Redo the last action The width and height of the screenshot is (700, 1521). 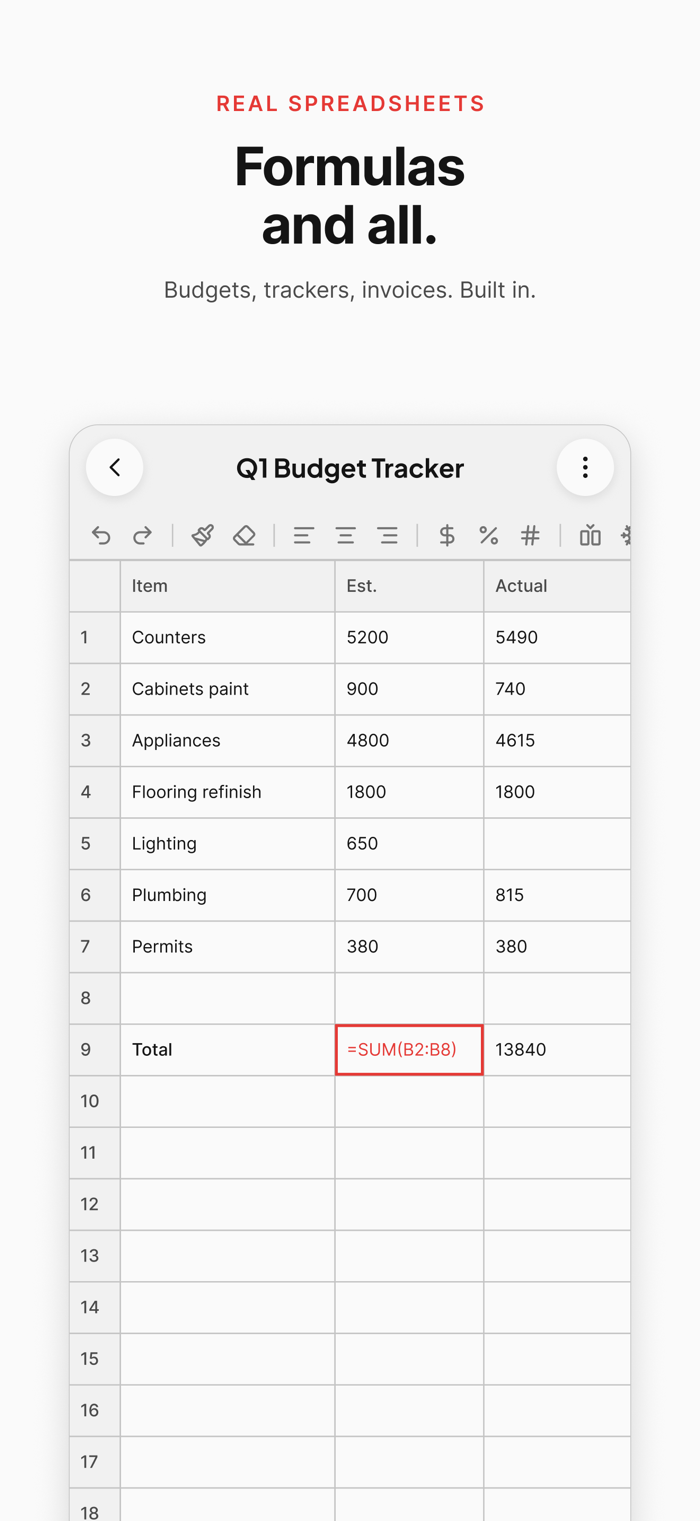click(x=142, y=536)
